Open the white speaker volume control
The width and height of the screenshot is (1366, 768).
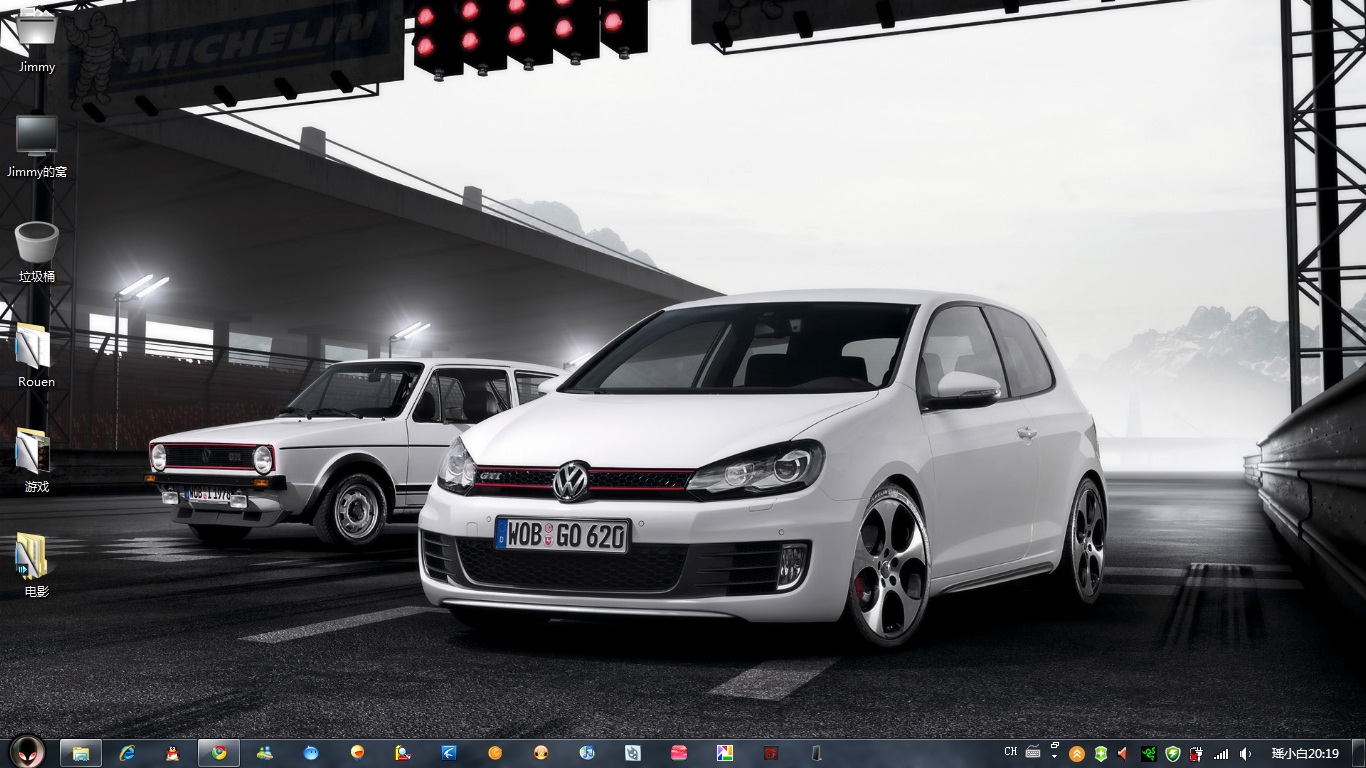pos(1245,754)
